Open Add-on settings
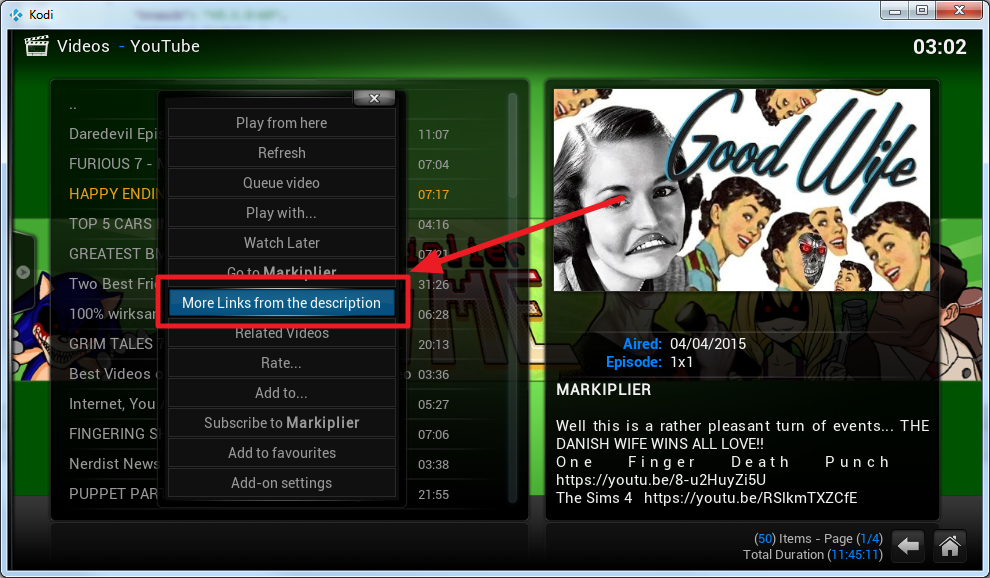This screenshot has width=990, height=578. tap(282, 483)
